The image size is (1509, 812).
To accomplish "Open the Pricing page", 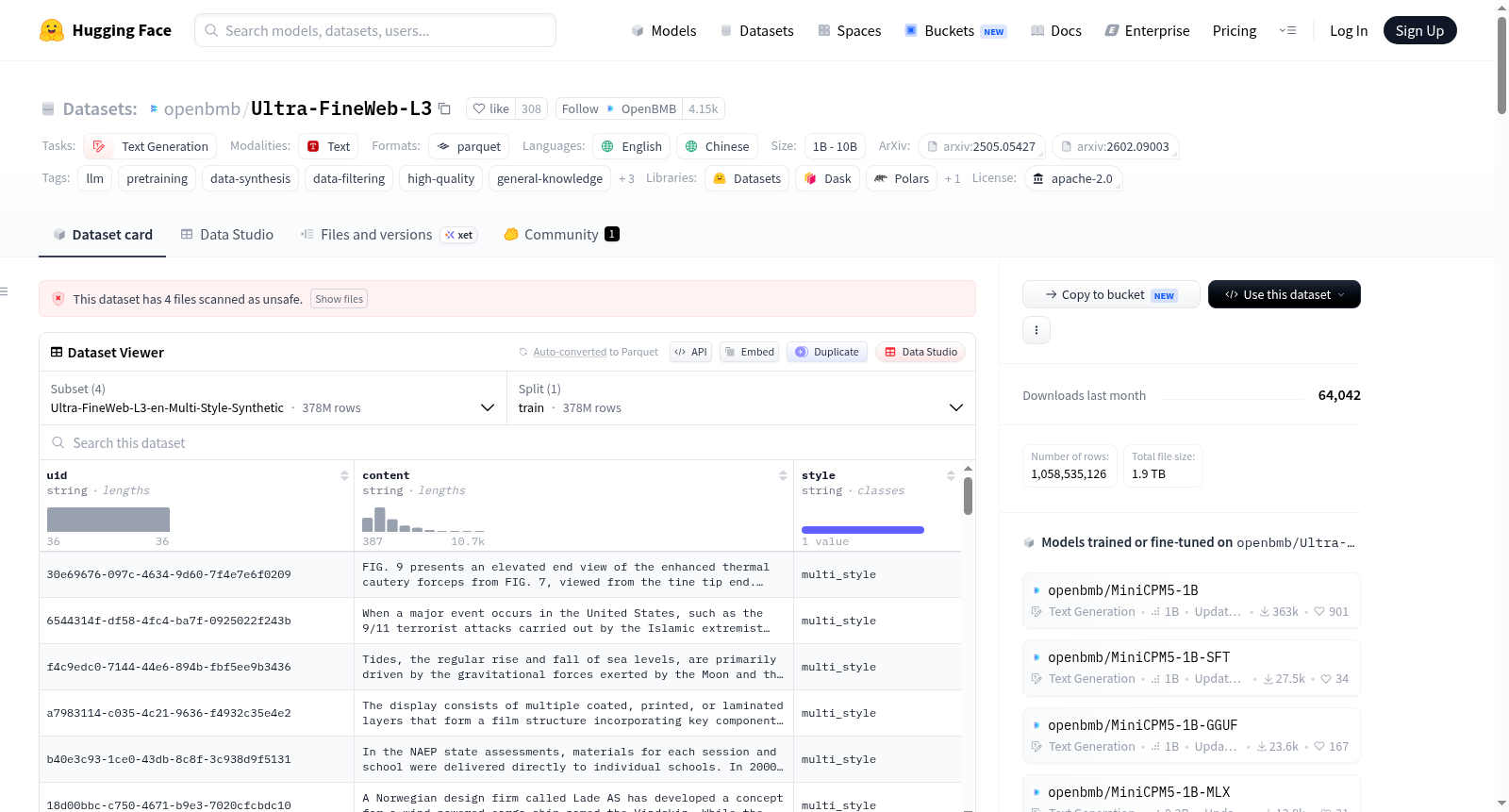I will coord(1234,30).
